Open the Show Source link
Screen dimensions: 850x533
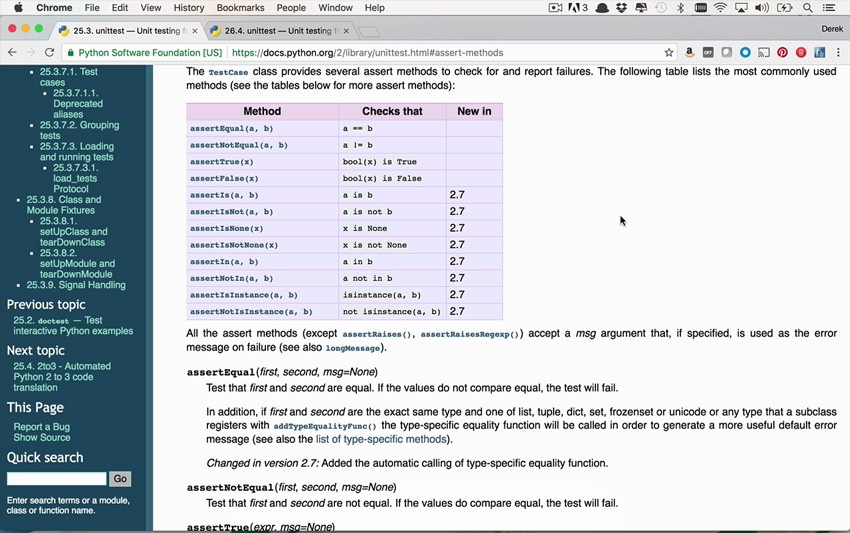[42, 437]
